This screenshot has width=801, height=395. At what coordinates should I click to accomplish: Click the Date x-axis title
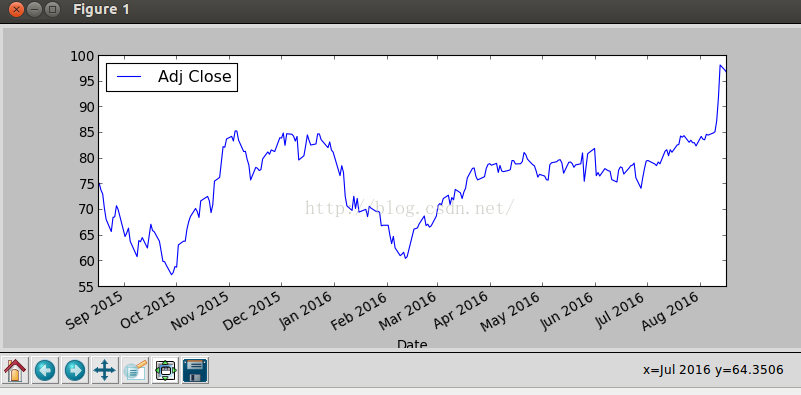point(412,343)
